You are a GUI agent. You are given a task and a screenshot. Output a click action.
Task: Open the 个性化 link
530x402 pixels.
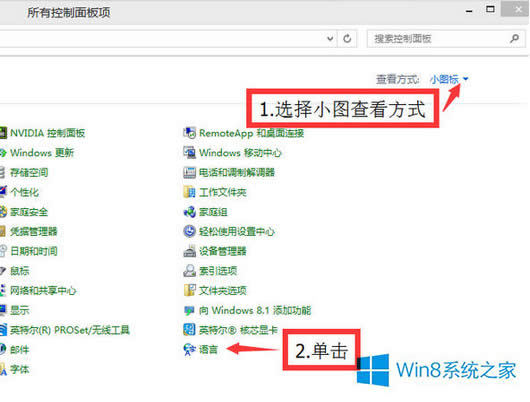pyautogui.click(x=24, y=192)
